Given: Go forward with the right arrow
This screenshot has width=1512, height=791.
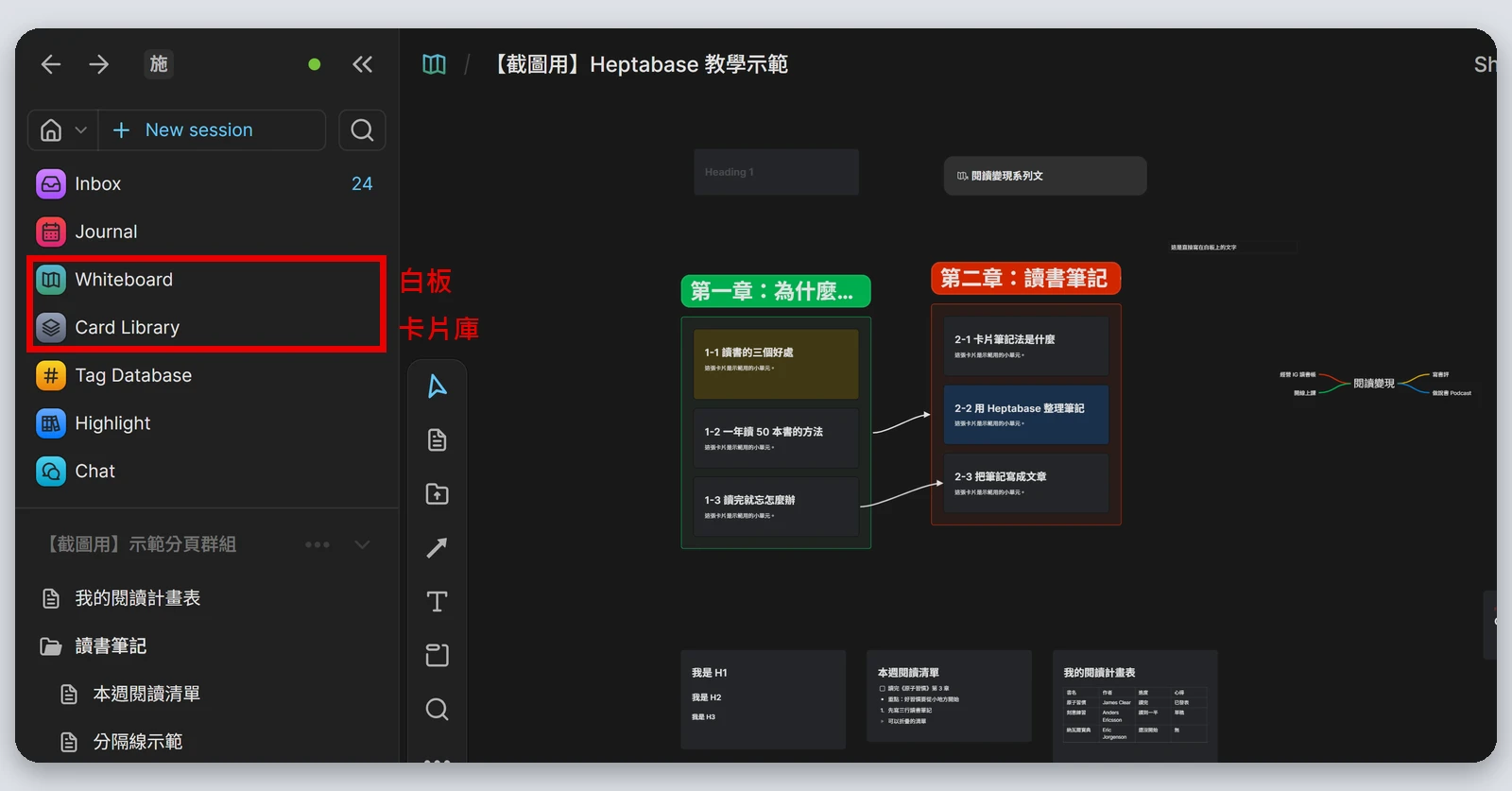Looking at the screenshot, I should click(x=99, y=64).
